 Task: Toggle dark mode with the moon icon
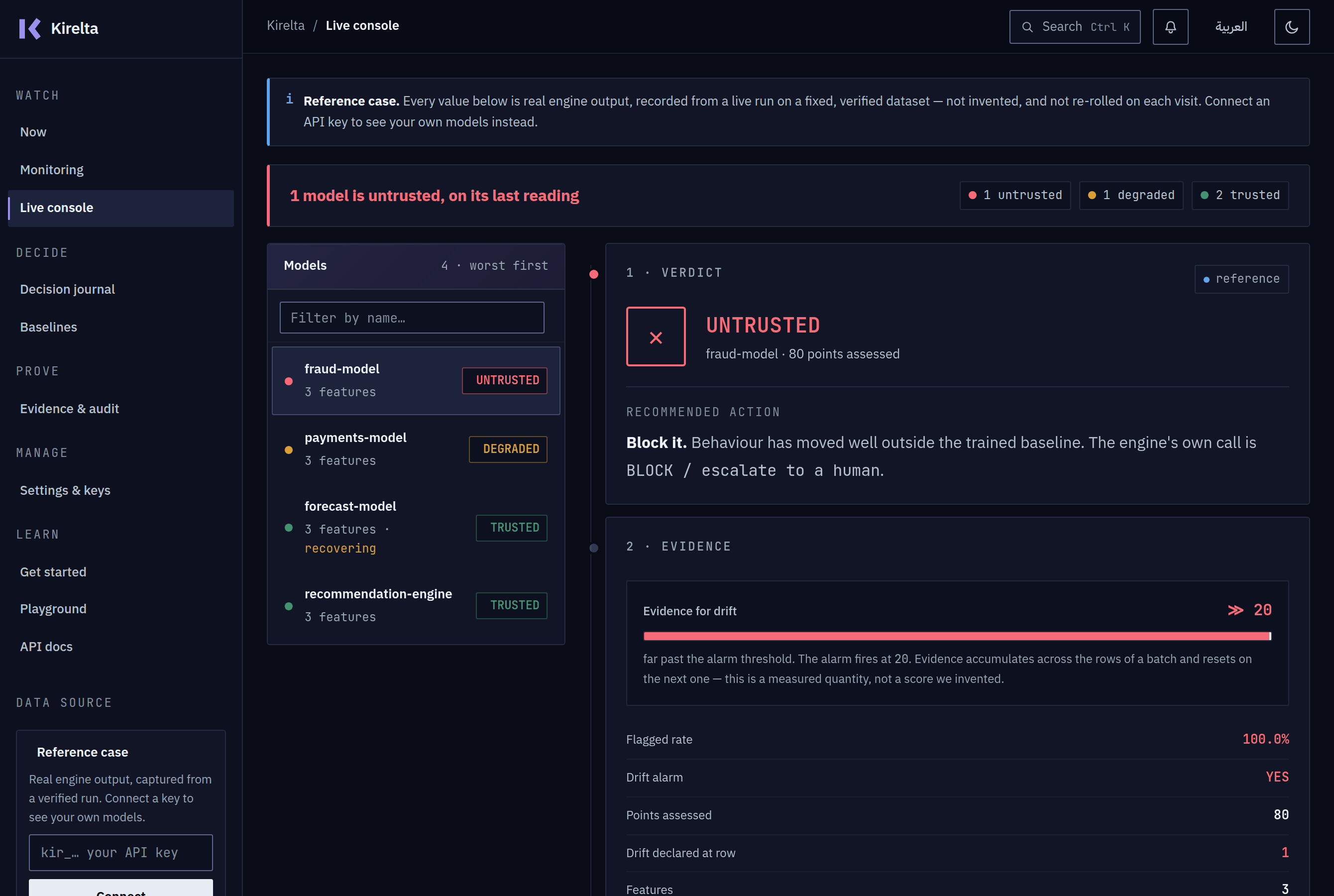(1291, 27)
